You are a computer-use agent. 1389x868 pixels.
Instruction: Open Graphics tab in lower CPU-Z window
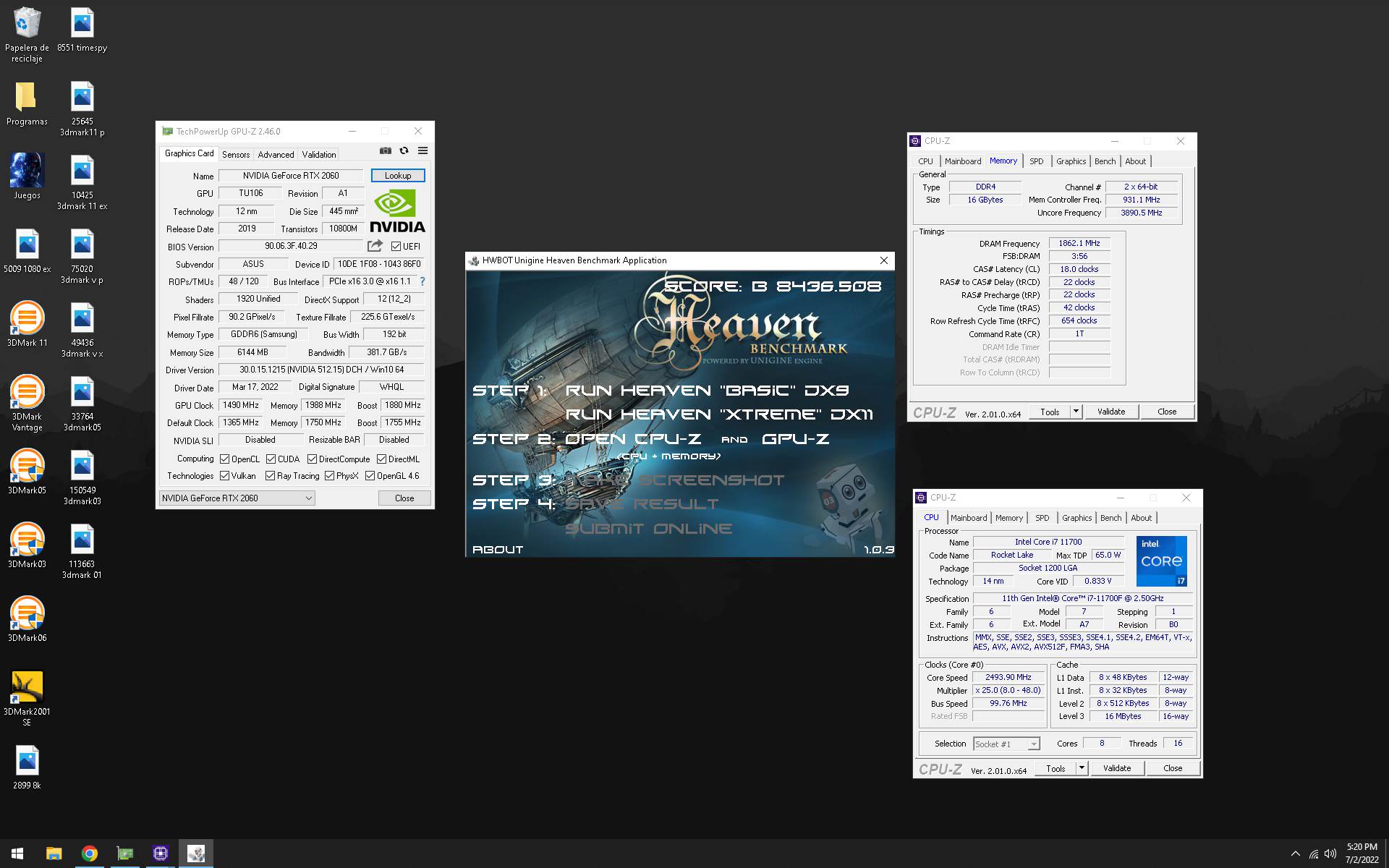[x=1076, y=518]
